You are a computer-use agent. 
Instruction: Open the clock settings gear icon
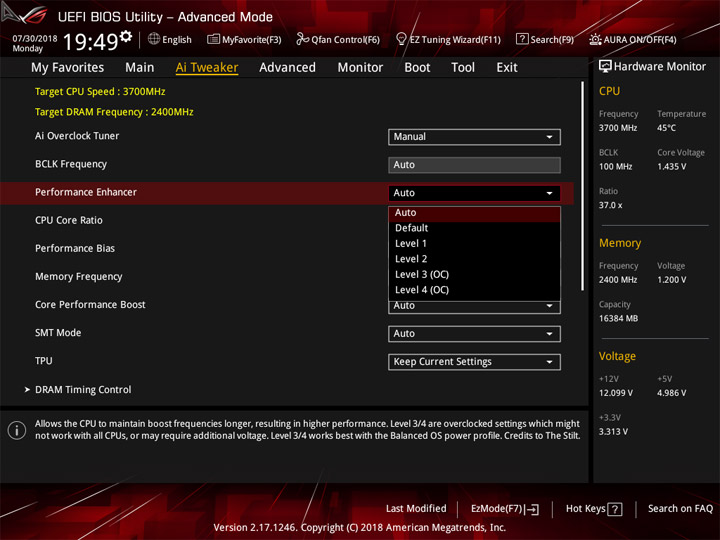[x=126, y=36]
